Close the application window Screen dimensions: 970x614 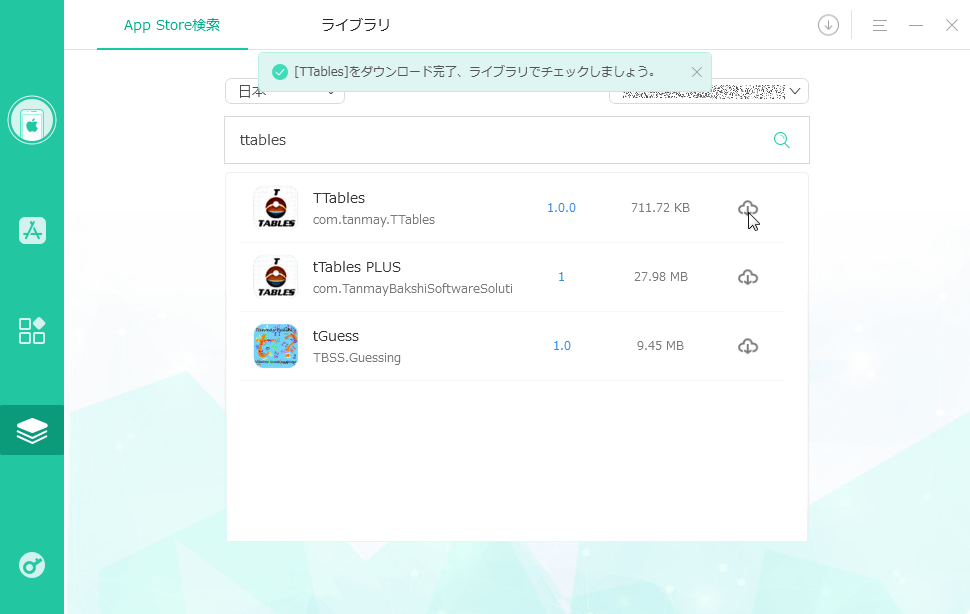pos(951,25)
